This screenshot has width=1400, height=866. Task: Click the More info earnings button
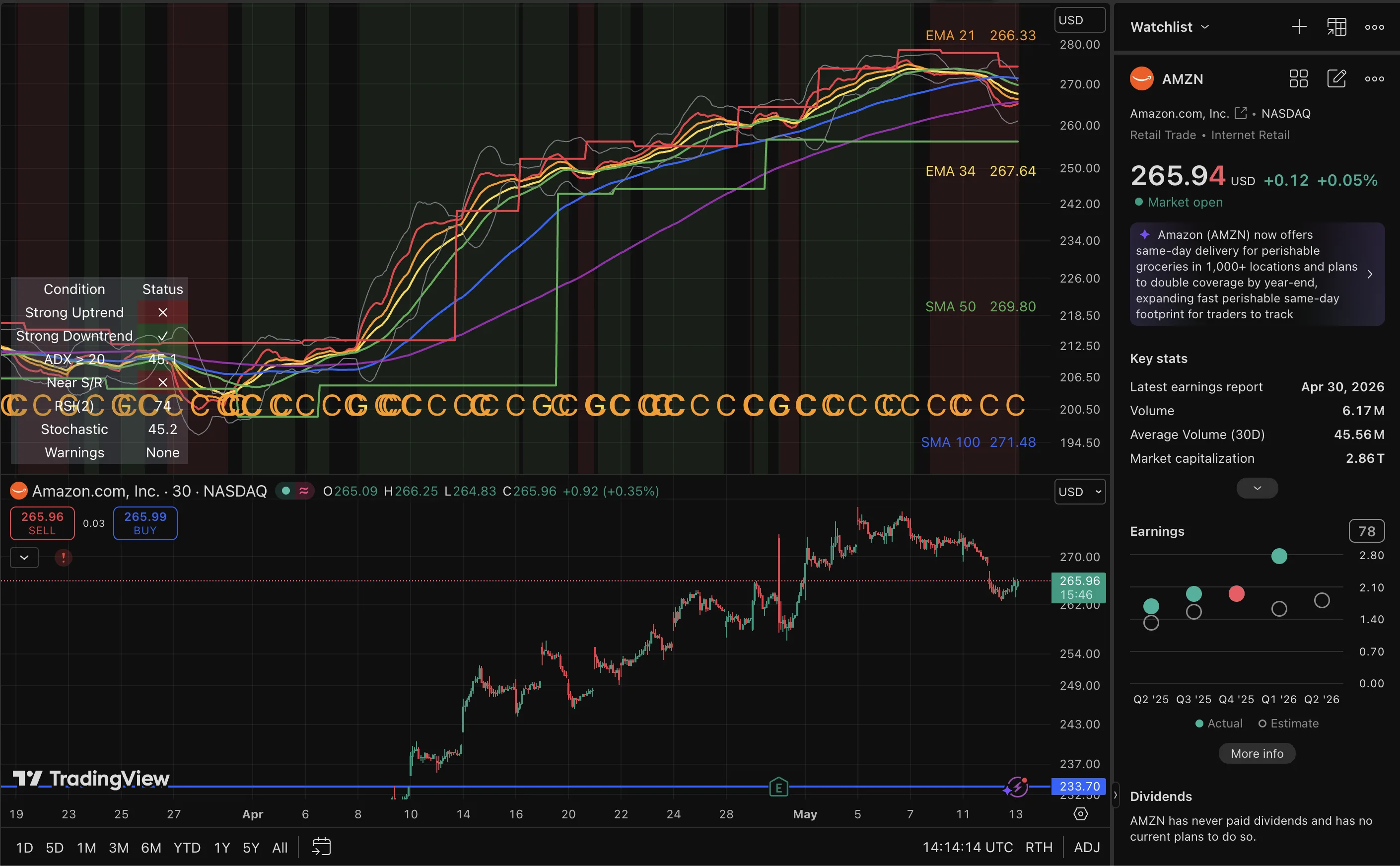point(1257,753)
